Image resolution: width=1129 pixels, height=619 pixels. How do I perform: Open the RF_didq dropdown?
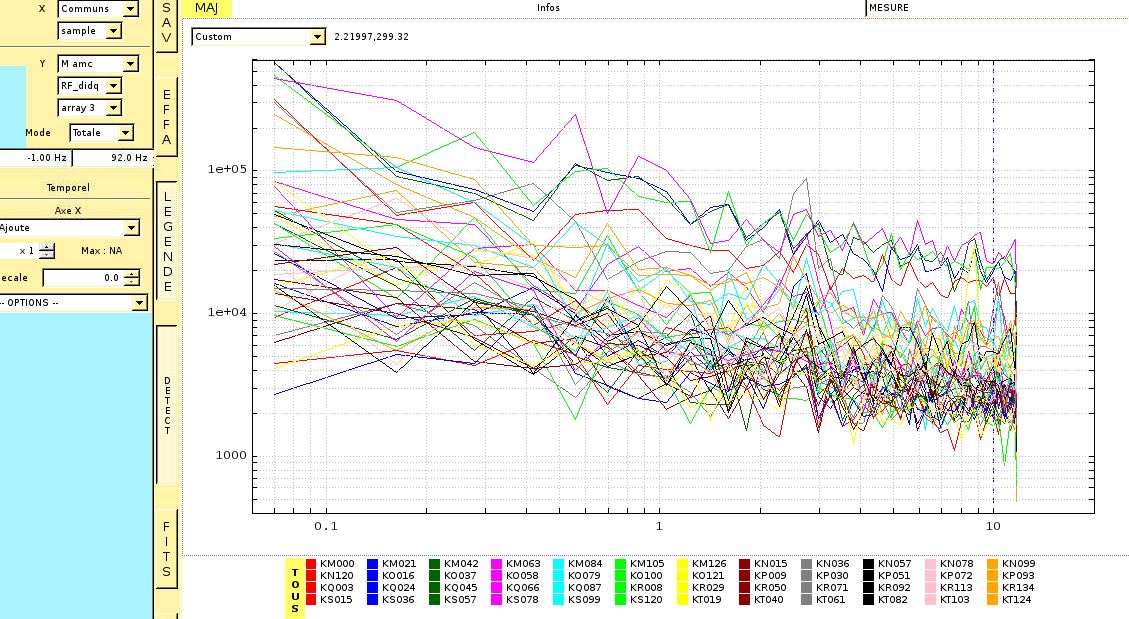coord(89,86)
